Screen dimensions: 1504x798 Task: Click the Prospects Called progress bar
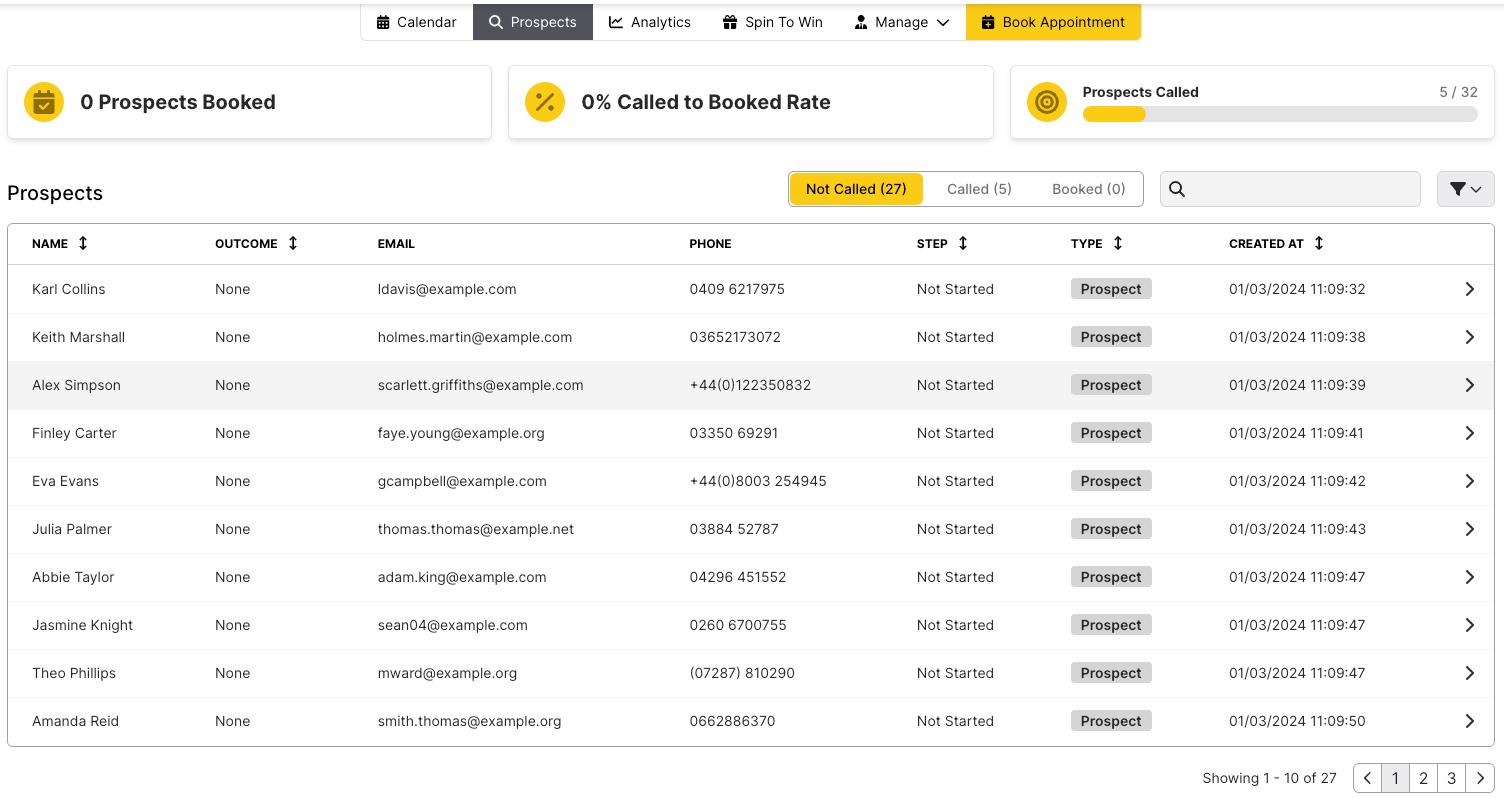[x=1280, y=114]
